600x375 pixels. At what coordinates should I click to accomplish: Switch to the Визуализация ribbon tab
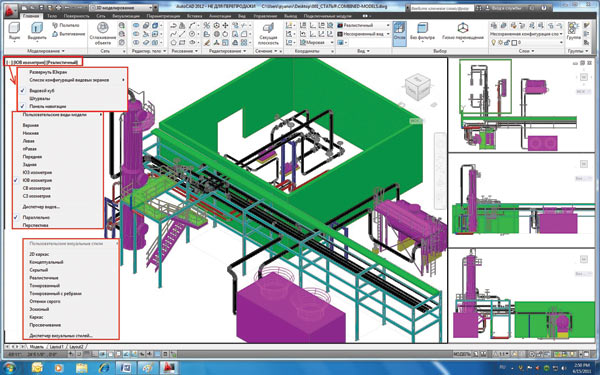point(126,16)
